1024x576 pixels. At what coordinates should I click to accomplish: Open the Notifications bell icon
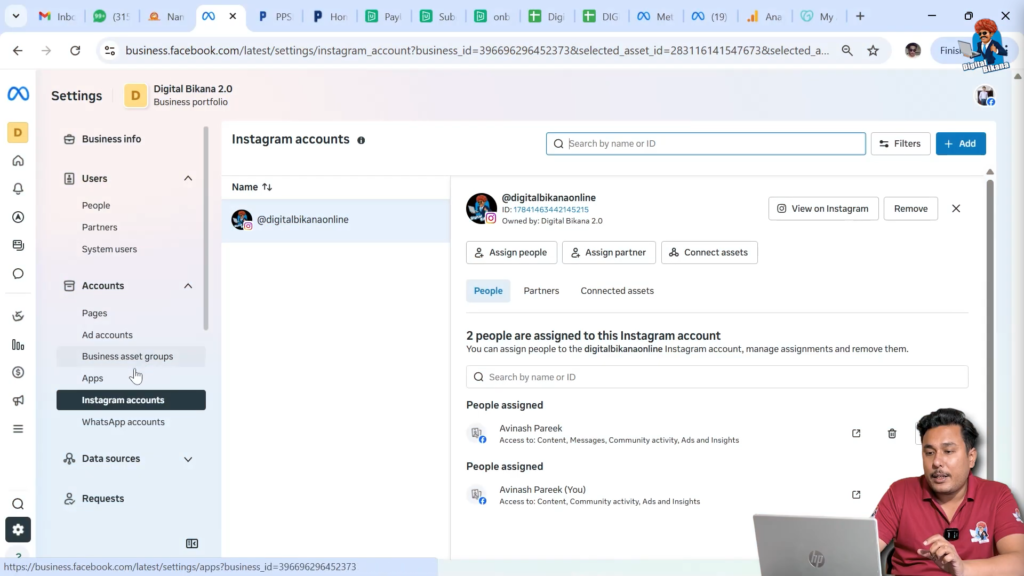click(18, 188)
